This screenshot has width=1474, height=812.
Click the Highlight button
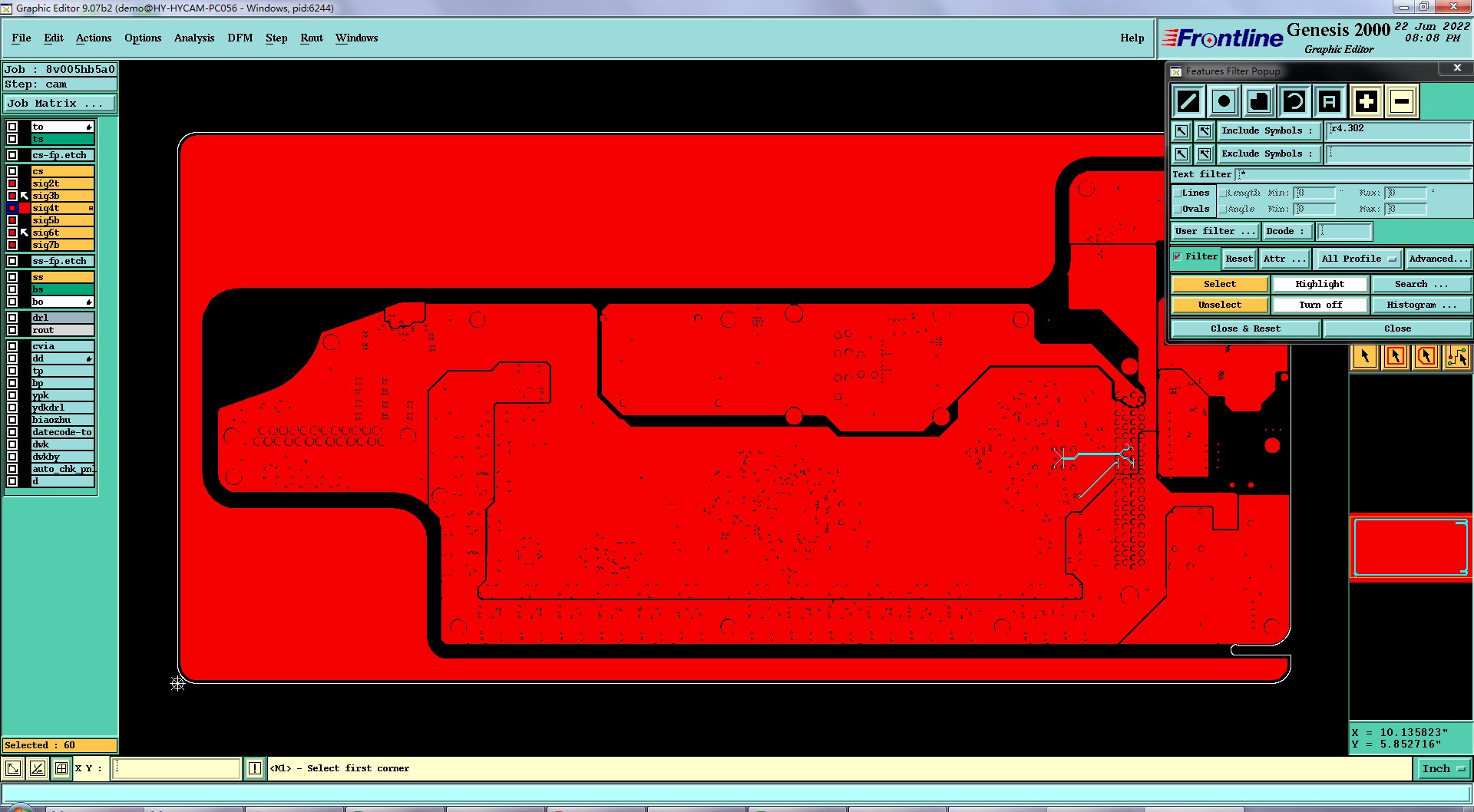pos(1320,284)
